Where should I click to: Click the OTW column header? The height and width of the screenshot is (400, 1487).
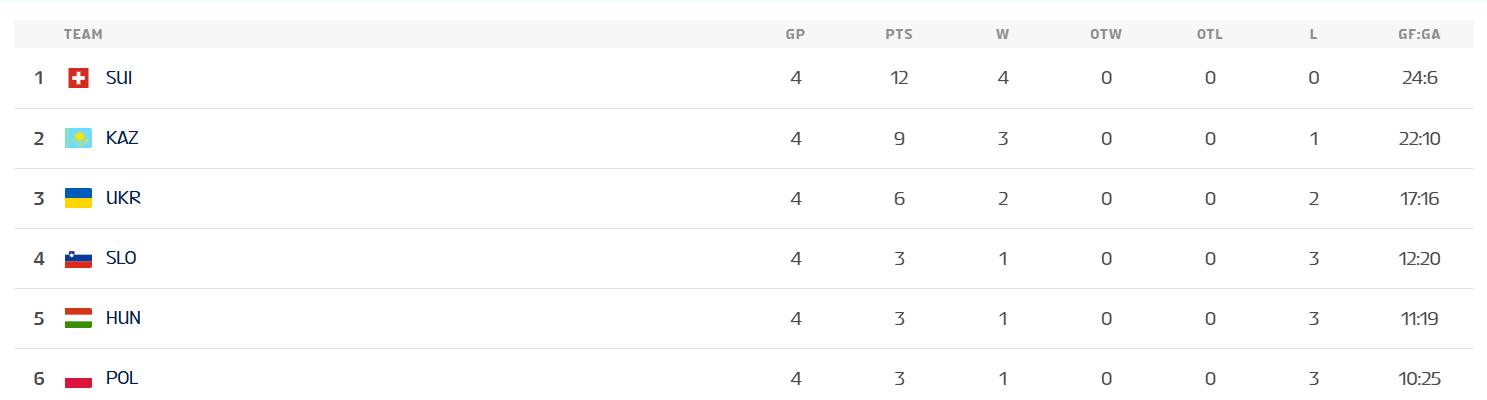click(x=1106, y=34)
